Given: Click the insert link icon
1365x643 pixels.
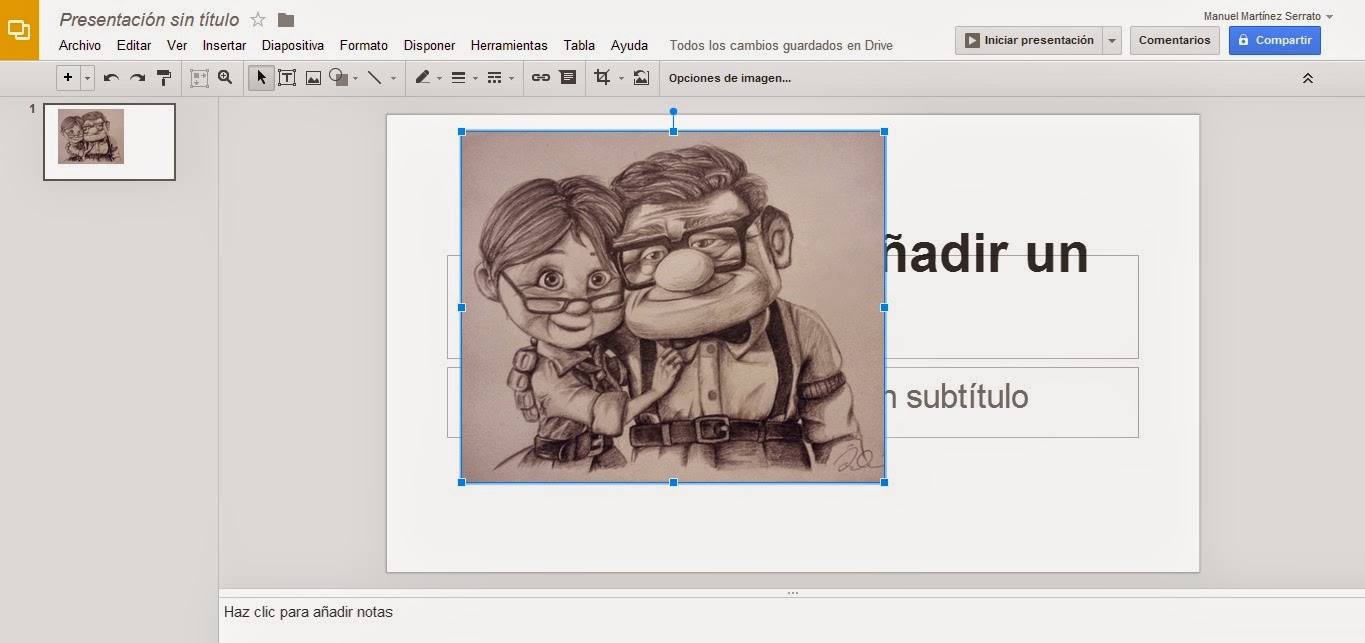Looking at the screenshot, I should [x=541, y=77].
